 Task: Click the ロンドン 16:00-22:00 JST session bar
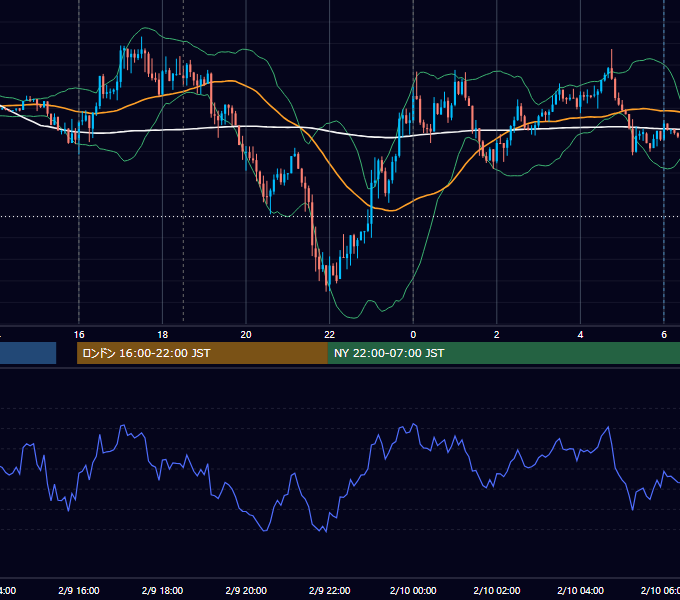tap(202, 353)
